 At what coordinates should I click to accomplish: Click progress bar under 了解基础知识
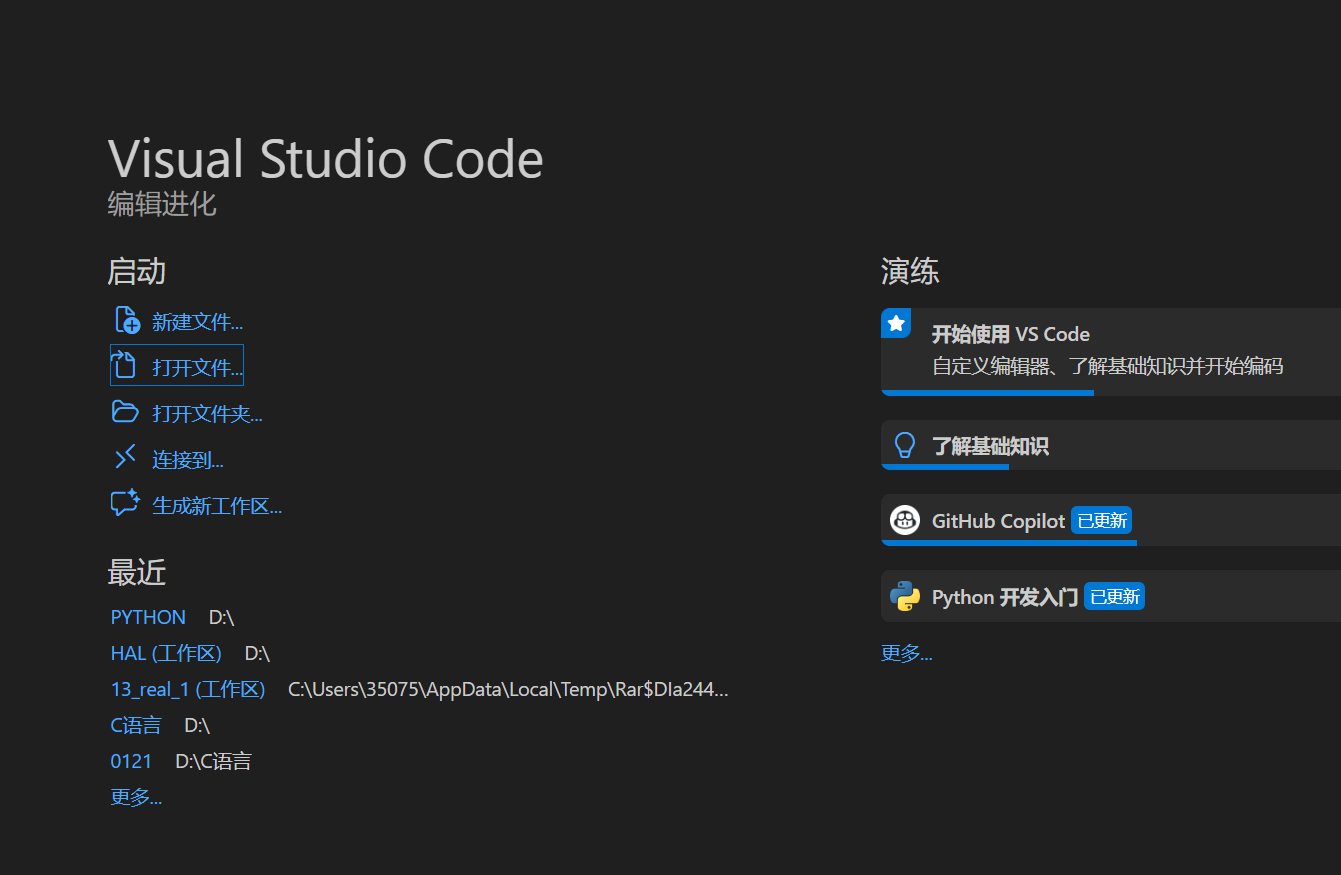tap(945, 467)
